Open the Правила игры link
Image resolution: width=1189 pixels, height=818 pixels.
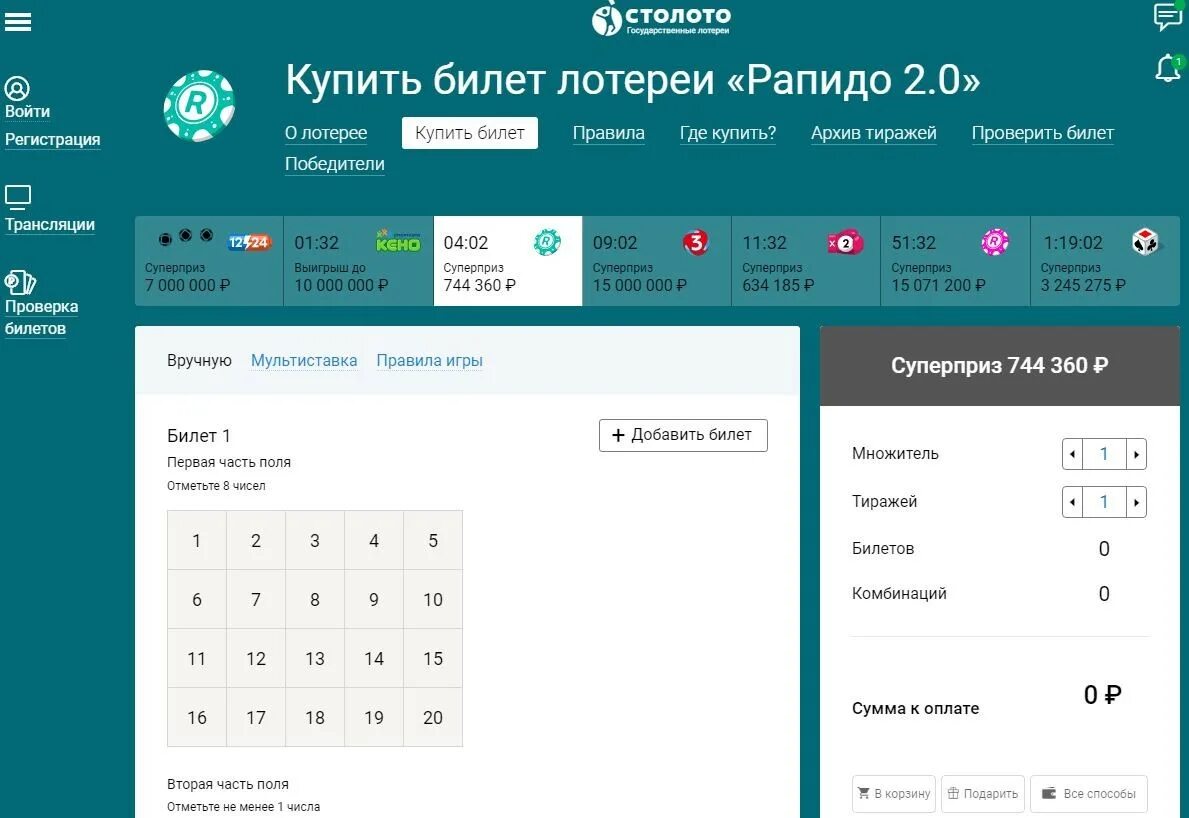pyautogui.click(x=429, y=361)
